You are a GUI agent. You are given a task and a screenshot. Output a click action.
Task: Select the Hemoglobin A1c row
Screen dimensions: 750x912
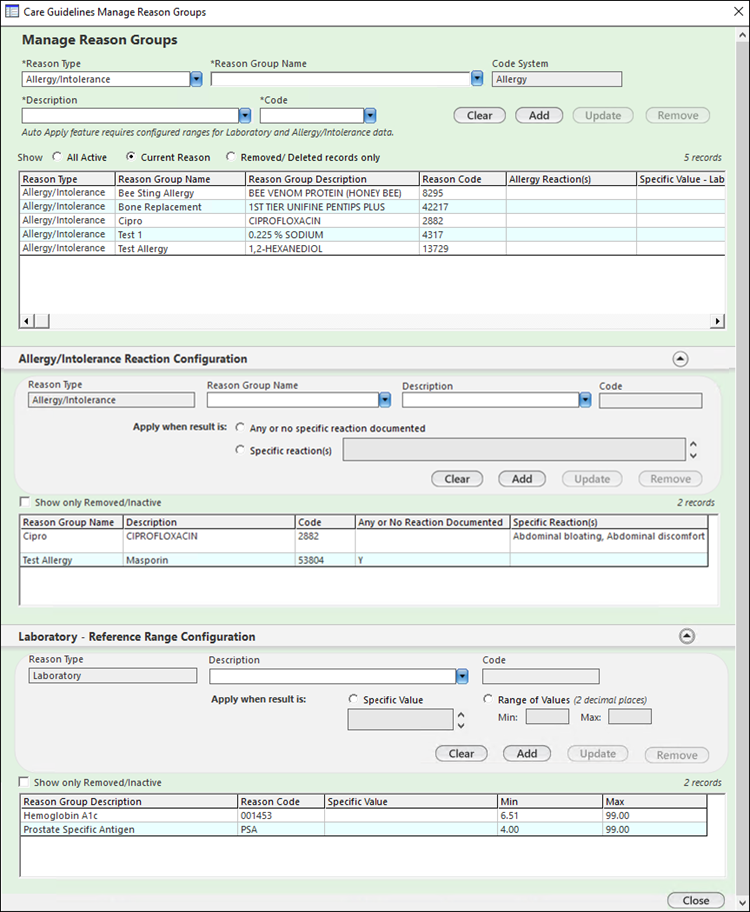[x=364, y=815]
